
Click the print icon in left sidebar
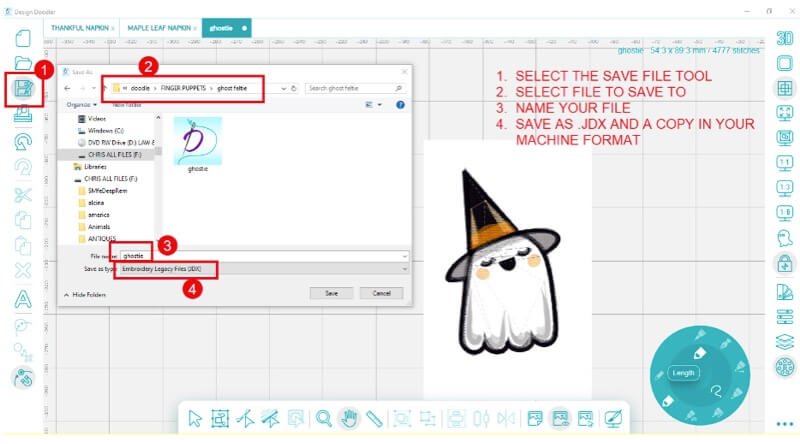(x=23, y=114)
